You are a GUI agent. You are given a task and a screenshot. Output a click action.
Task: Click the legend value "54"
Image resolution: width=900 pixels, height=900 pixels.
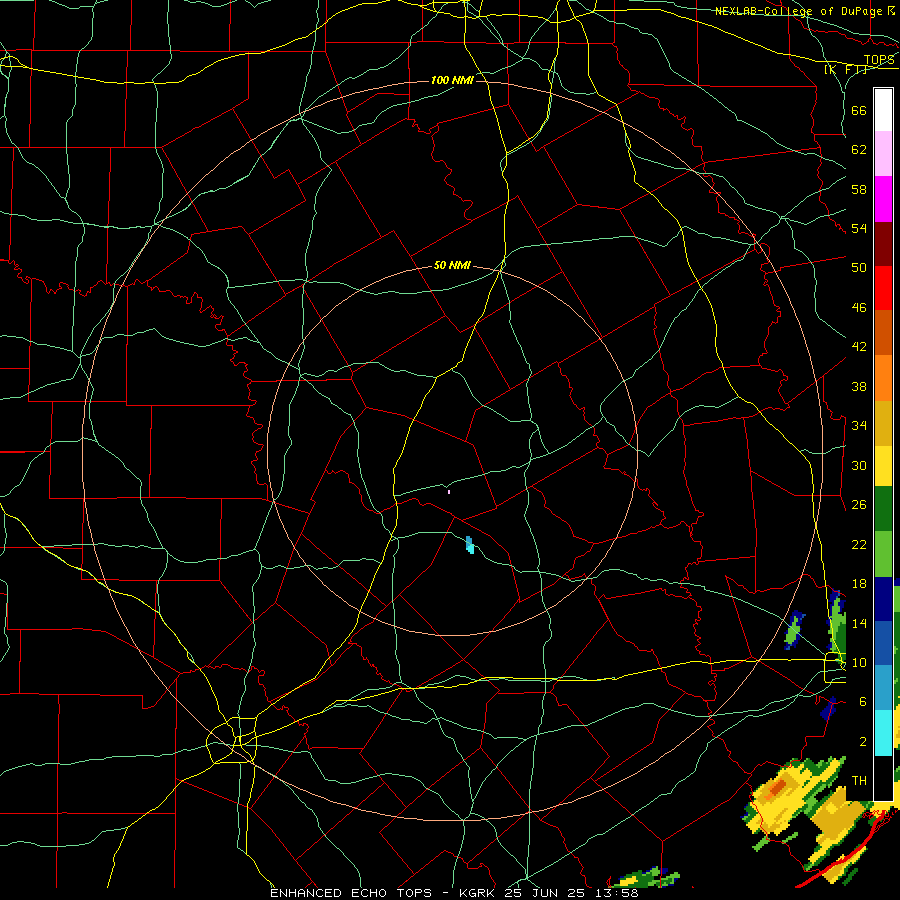pyautogui.click(x=859, y=228)
